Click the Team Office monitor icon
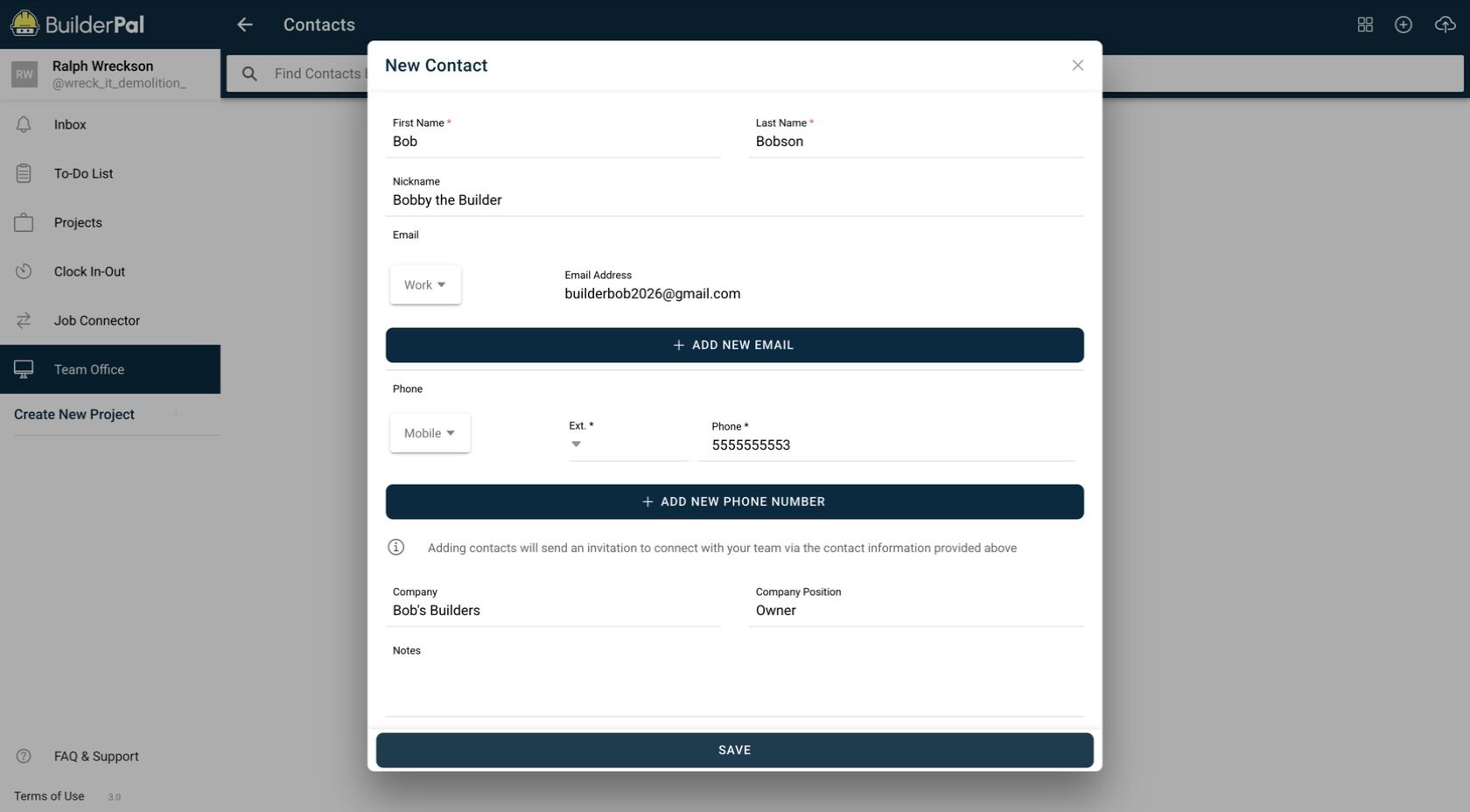Viewport: 1470px width, 812px height. (24, 369)
